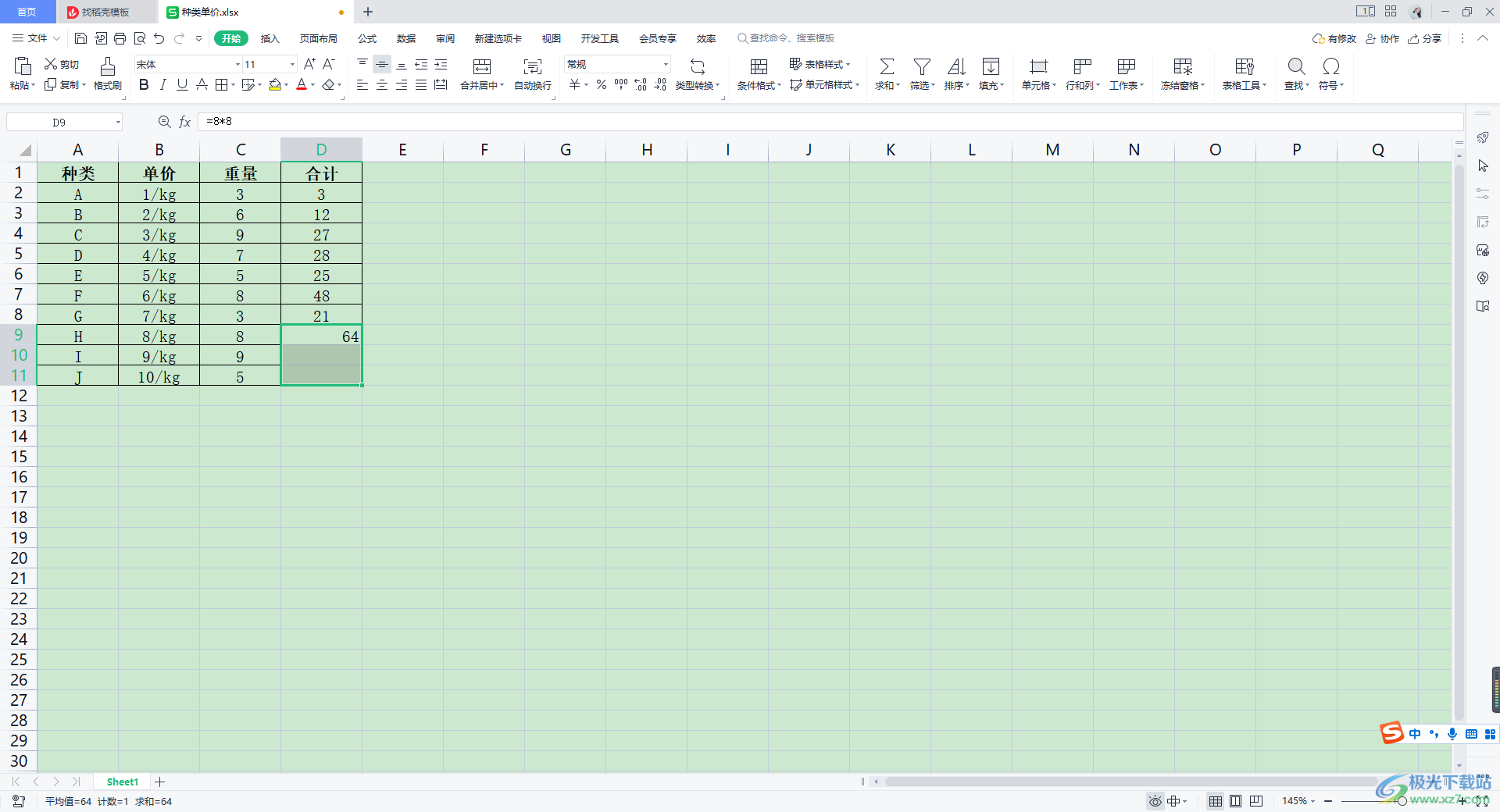Click the Redo arrow icon
1500x812 pixels.
180,38
